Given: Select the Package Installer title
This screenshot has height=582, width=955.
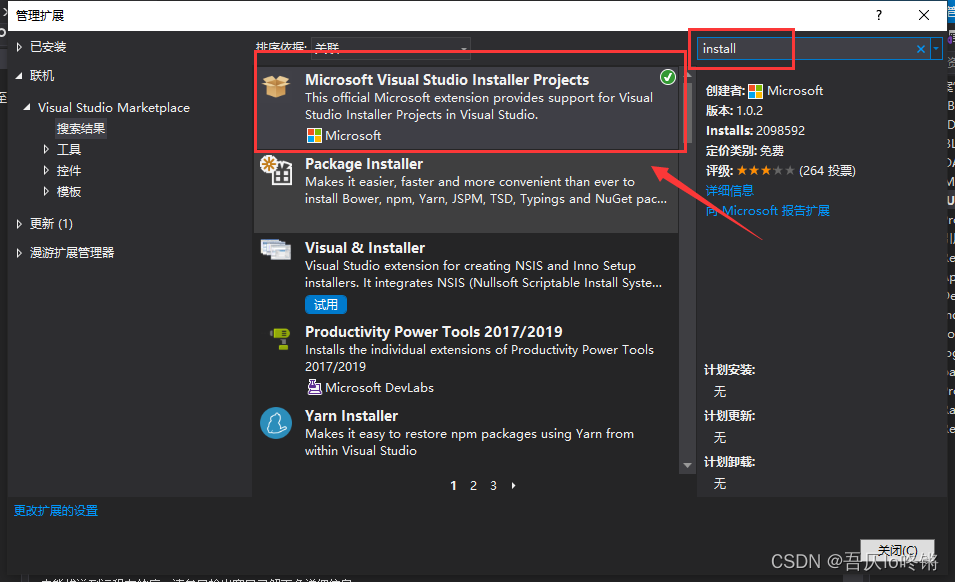Looking at the screenshot, I should point(364,164).
